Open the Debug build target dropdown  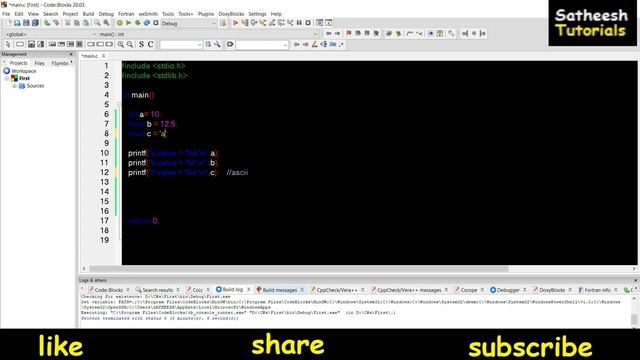pyautogui.click(x=189, y=24)
